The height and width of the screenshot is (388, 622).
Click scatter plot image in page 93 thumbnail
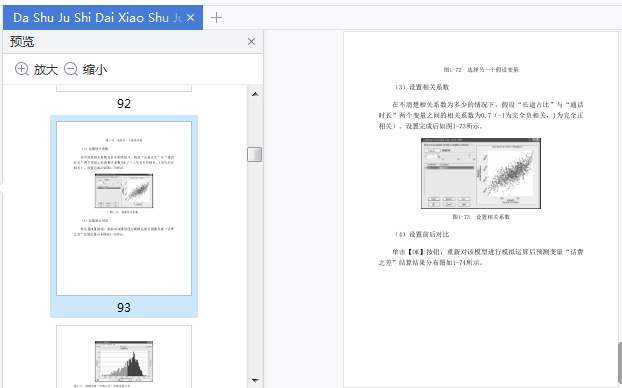pos(124,190)
